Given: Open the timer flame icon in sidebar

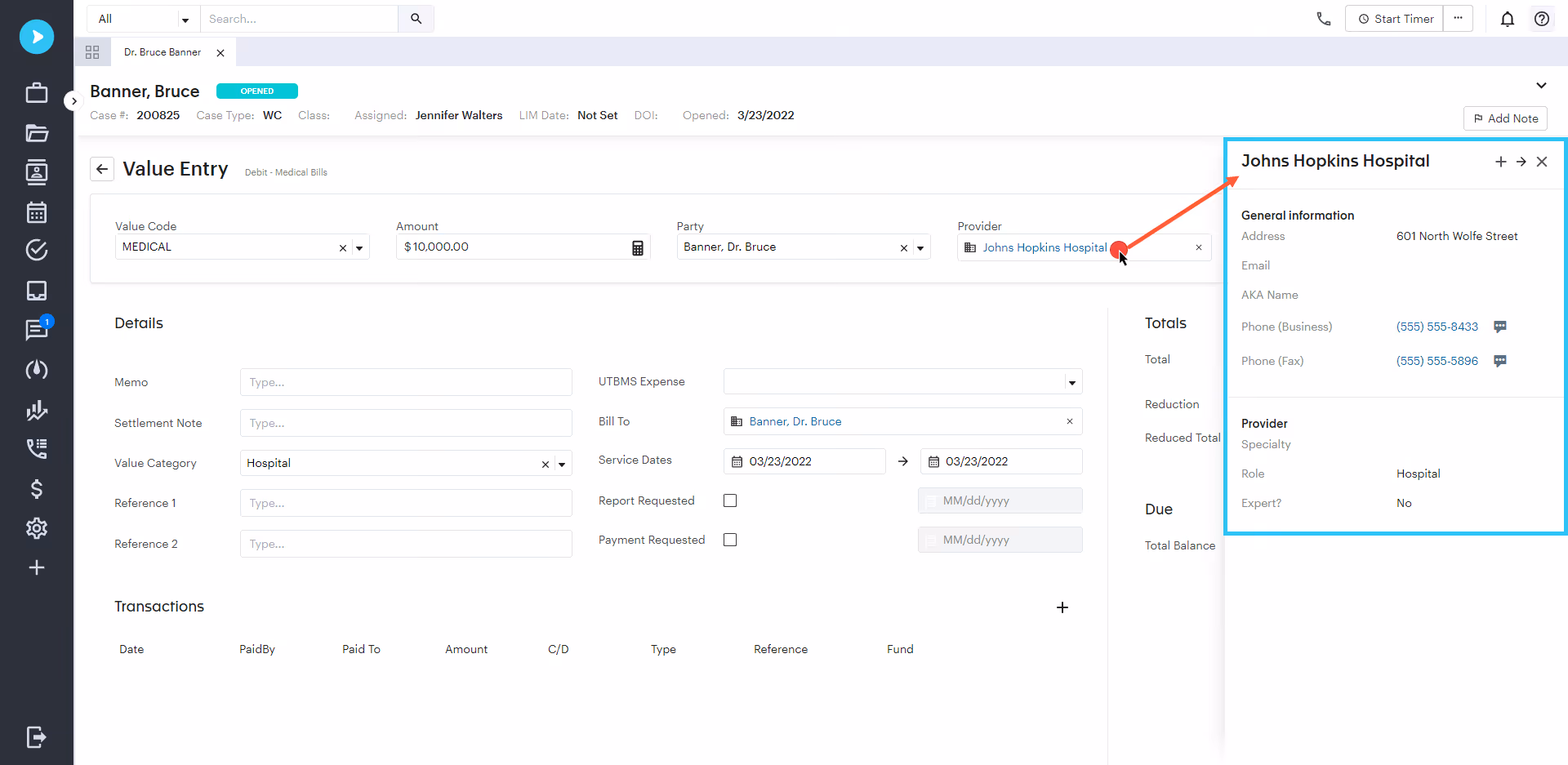Looking at the screenshot, I should (x=37, y=370).
